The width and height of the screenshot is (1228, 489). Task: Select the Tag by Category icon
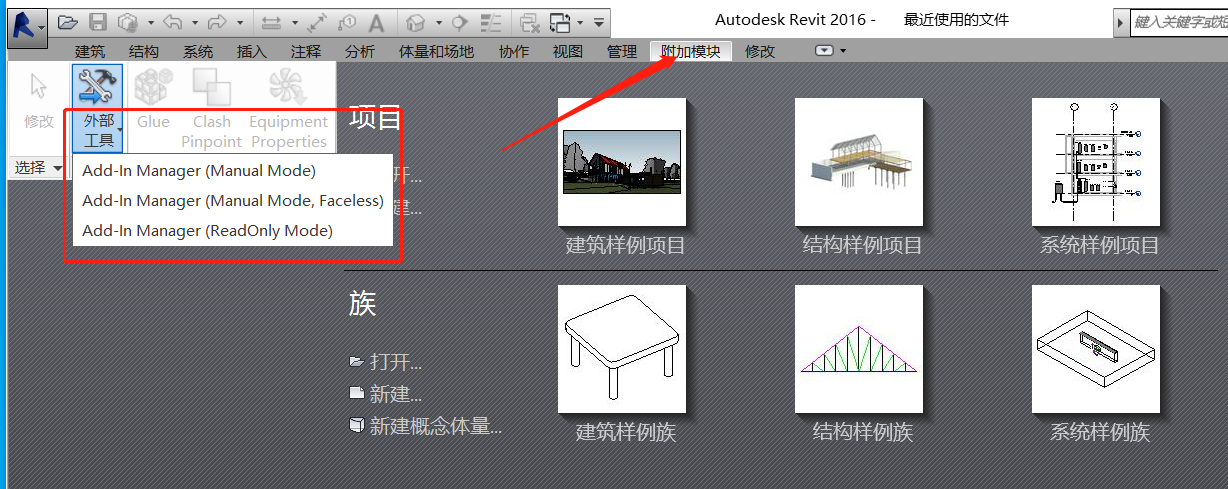(x=347, y=22)
